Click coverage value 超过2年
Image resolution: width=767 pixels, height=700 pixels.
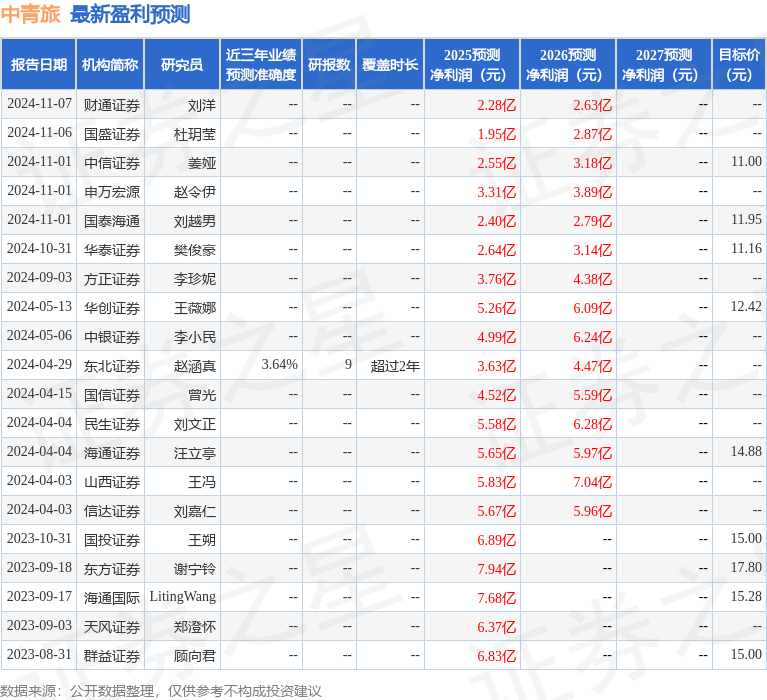pyautogui.click(x=395, y=366)
